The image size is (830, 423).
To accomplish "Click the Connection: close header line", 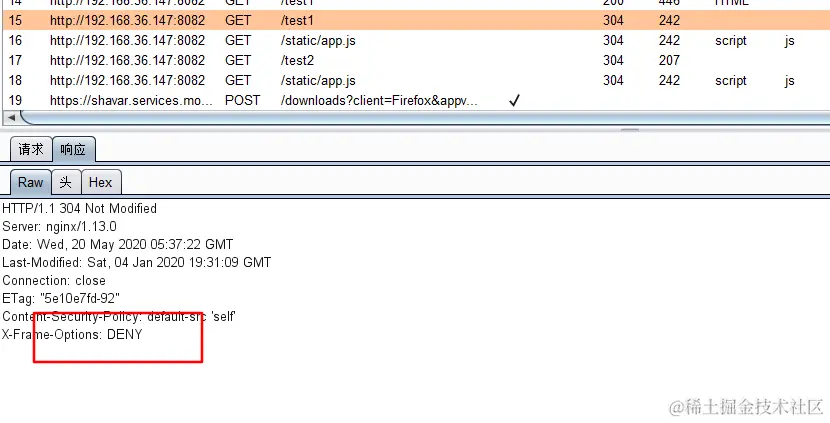I will 54,281.
